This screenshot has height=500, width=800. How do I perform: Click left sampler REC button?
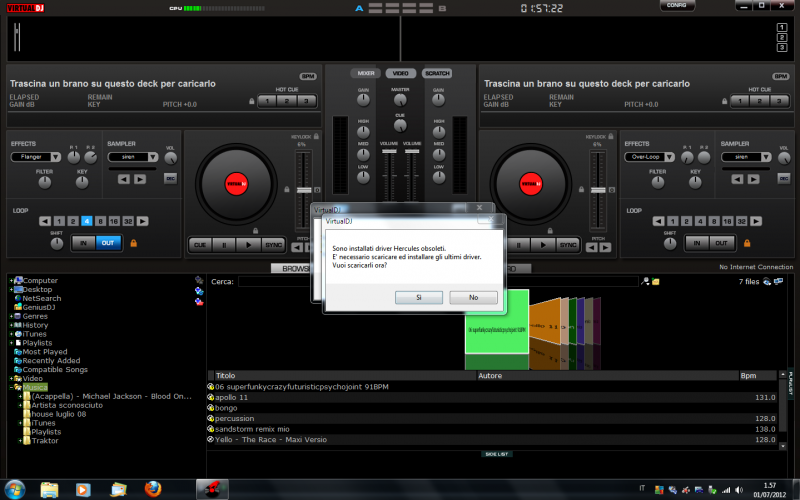[x=170, y=179]
